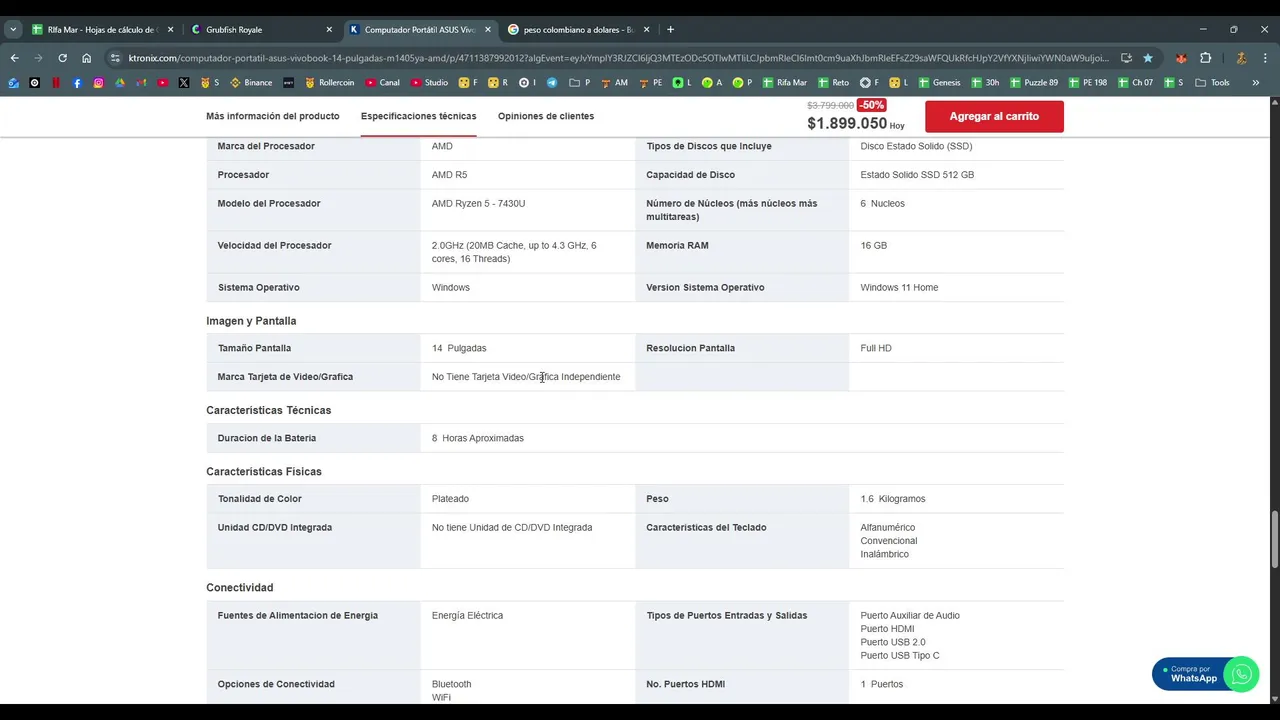The height and width of the screenshot is (720, 1280).
Task: Open the browser Extensions puzzle icon
Action: pos(1205,58)
